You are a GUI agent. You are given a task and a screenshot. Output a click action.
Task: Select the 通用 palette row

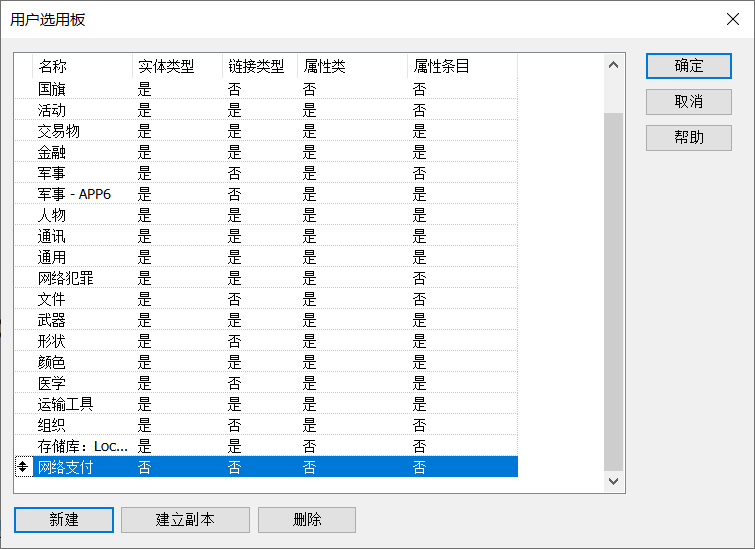point(266,257)
